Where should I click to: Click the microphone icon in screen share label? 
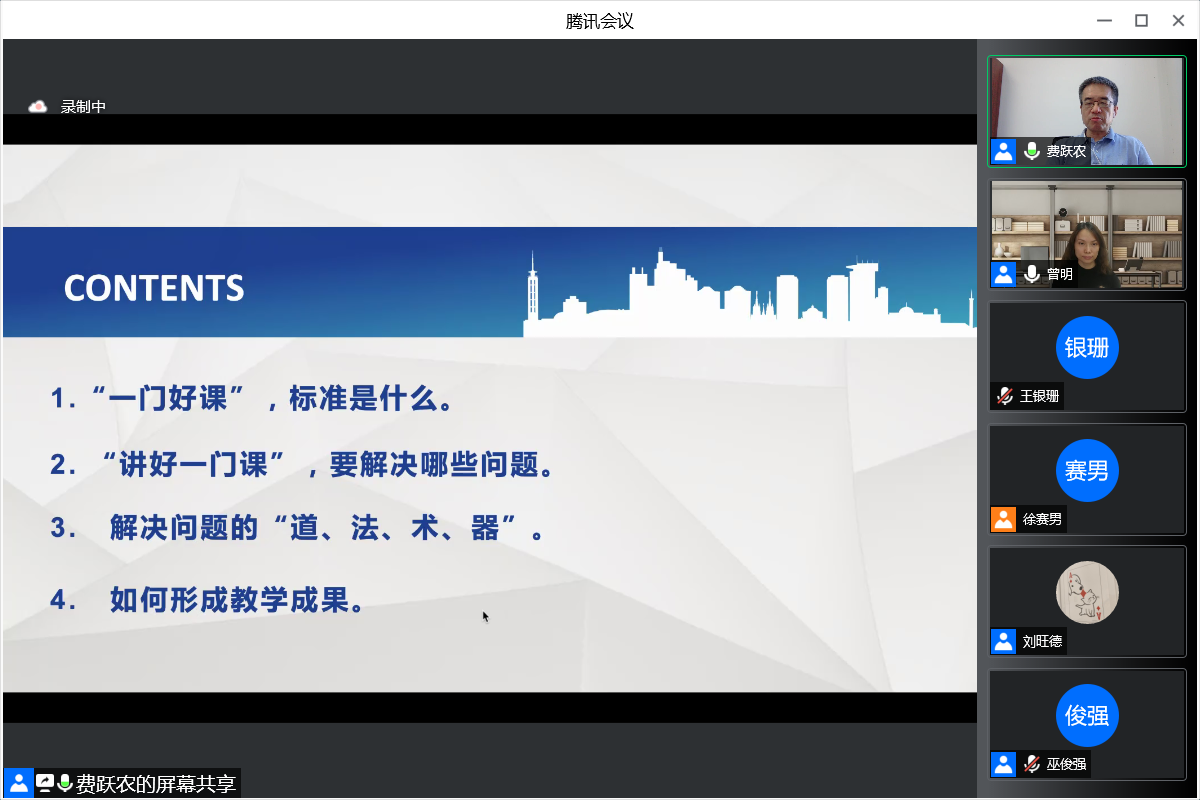[x=65, y=783]
